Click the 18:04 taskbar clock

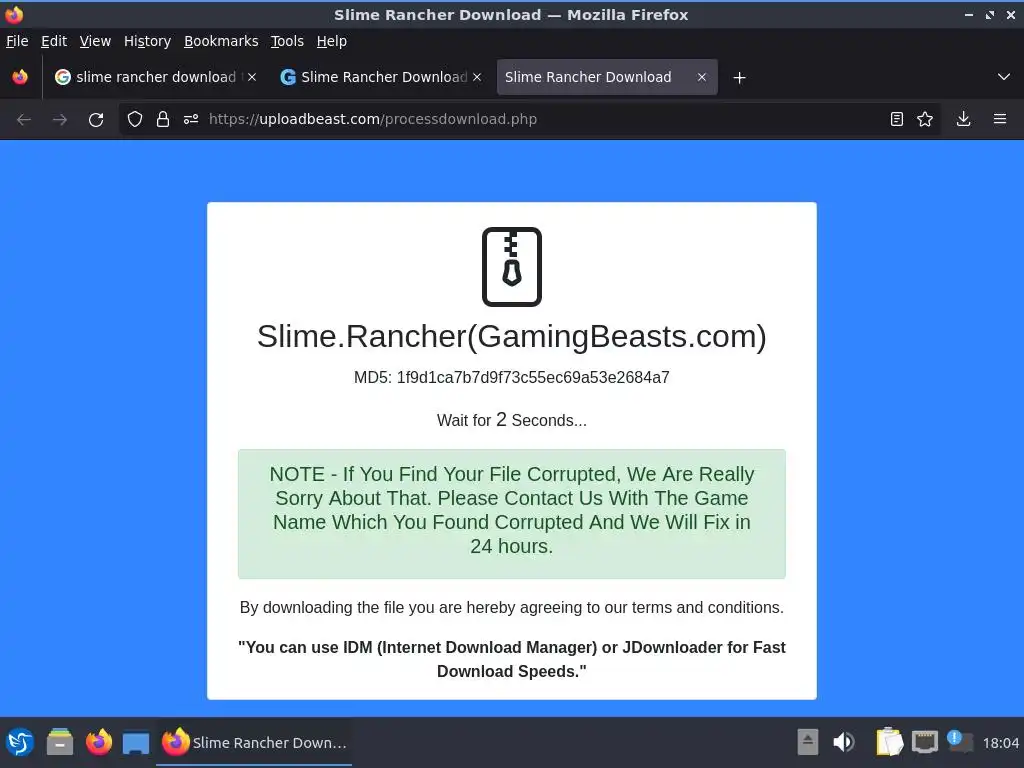(x=1000, y=743)
